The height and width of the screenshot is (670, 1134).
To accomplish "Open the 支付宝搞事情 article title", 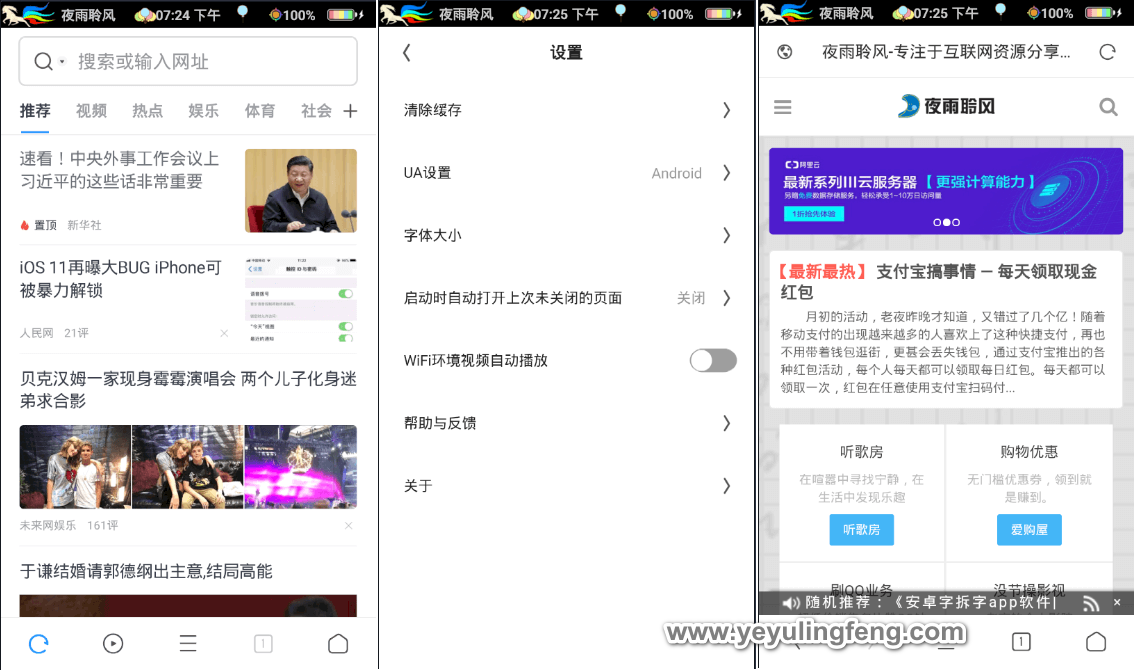I will [x=937, y=281].
